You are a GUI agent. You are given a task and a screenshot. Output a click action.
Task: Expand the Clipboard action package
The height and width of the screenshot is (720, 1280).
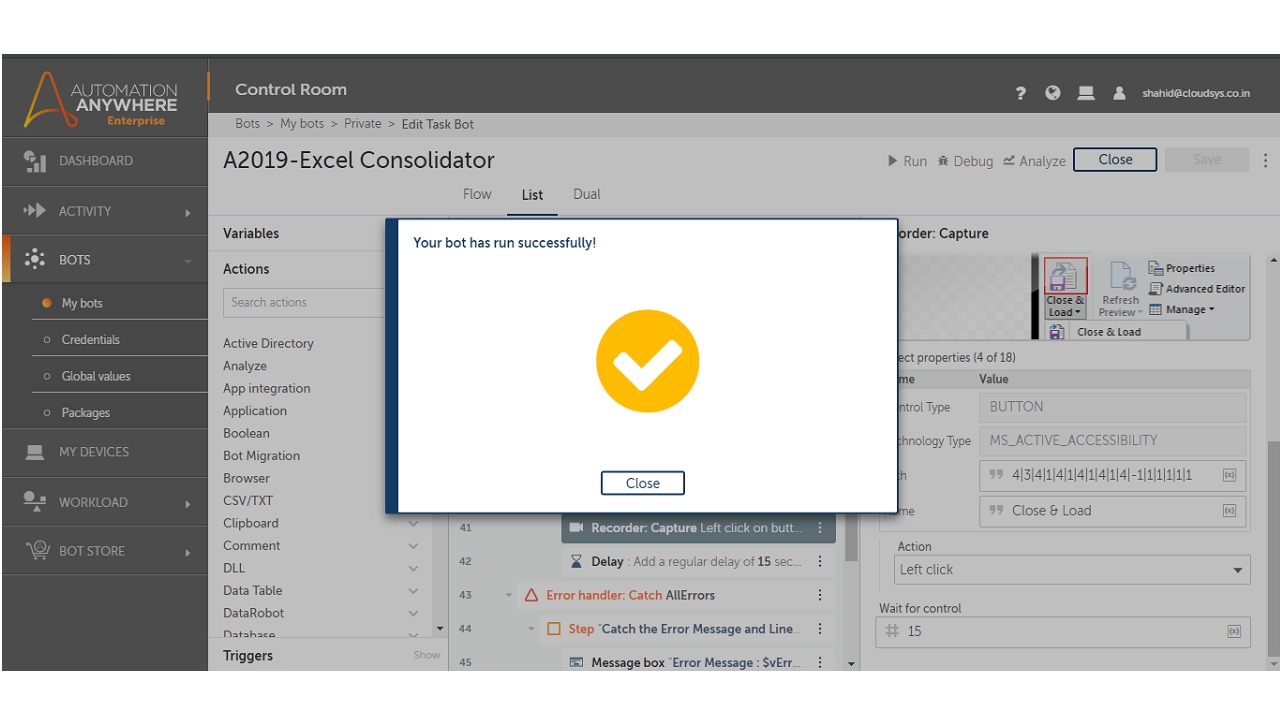tap(413, 523)
